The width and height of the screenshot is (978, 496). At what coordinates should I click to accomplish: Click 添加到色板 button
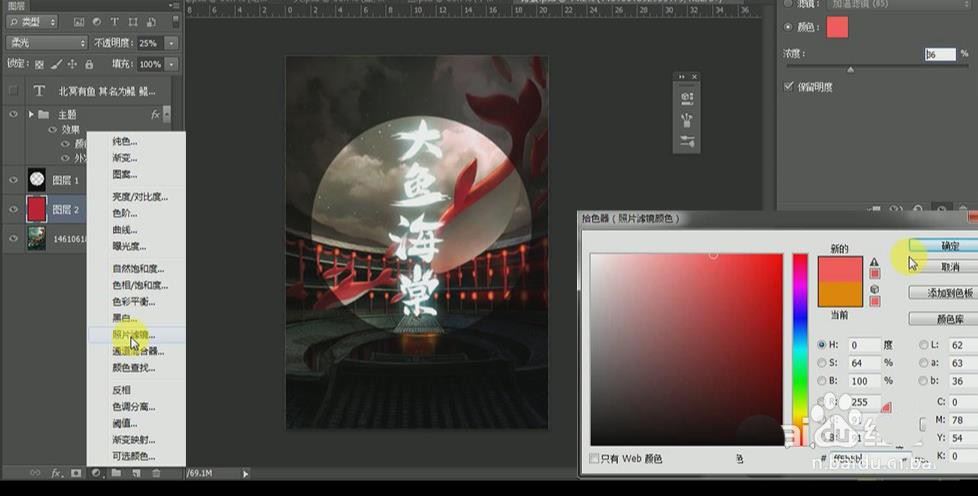coord(944,293)
